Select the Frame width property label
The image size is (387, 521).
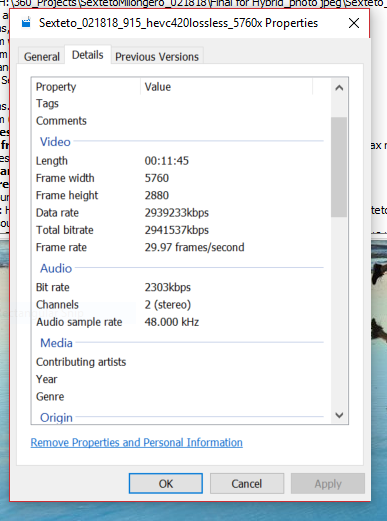[x=65, y=178]
